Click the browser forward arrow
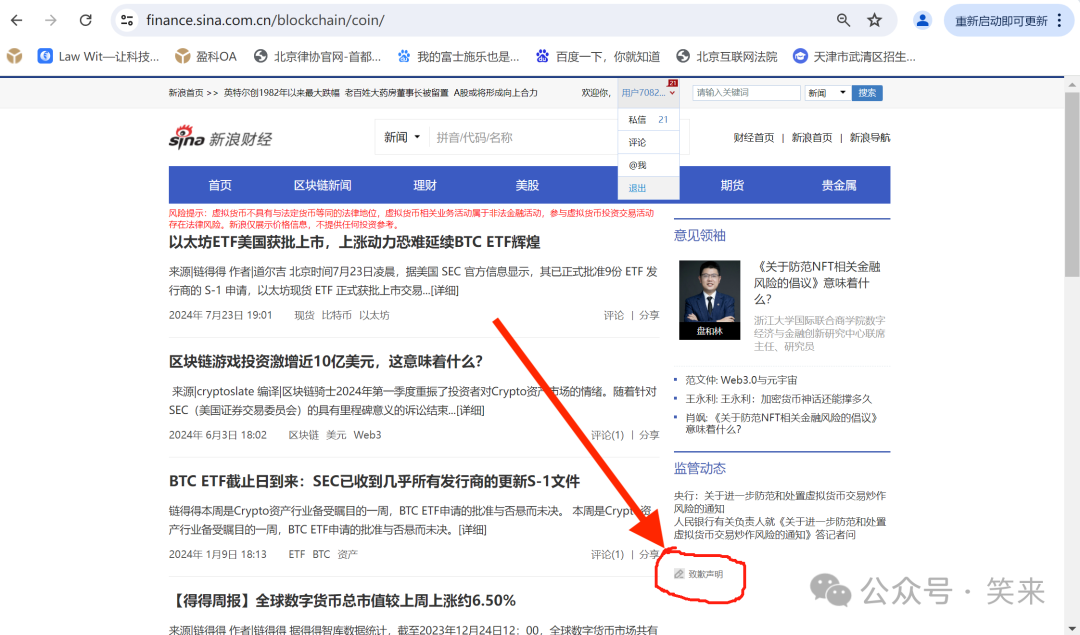 coord(51,21)
